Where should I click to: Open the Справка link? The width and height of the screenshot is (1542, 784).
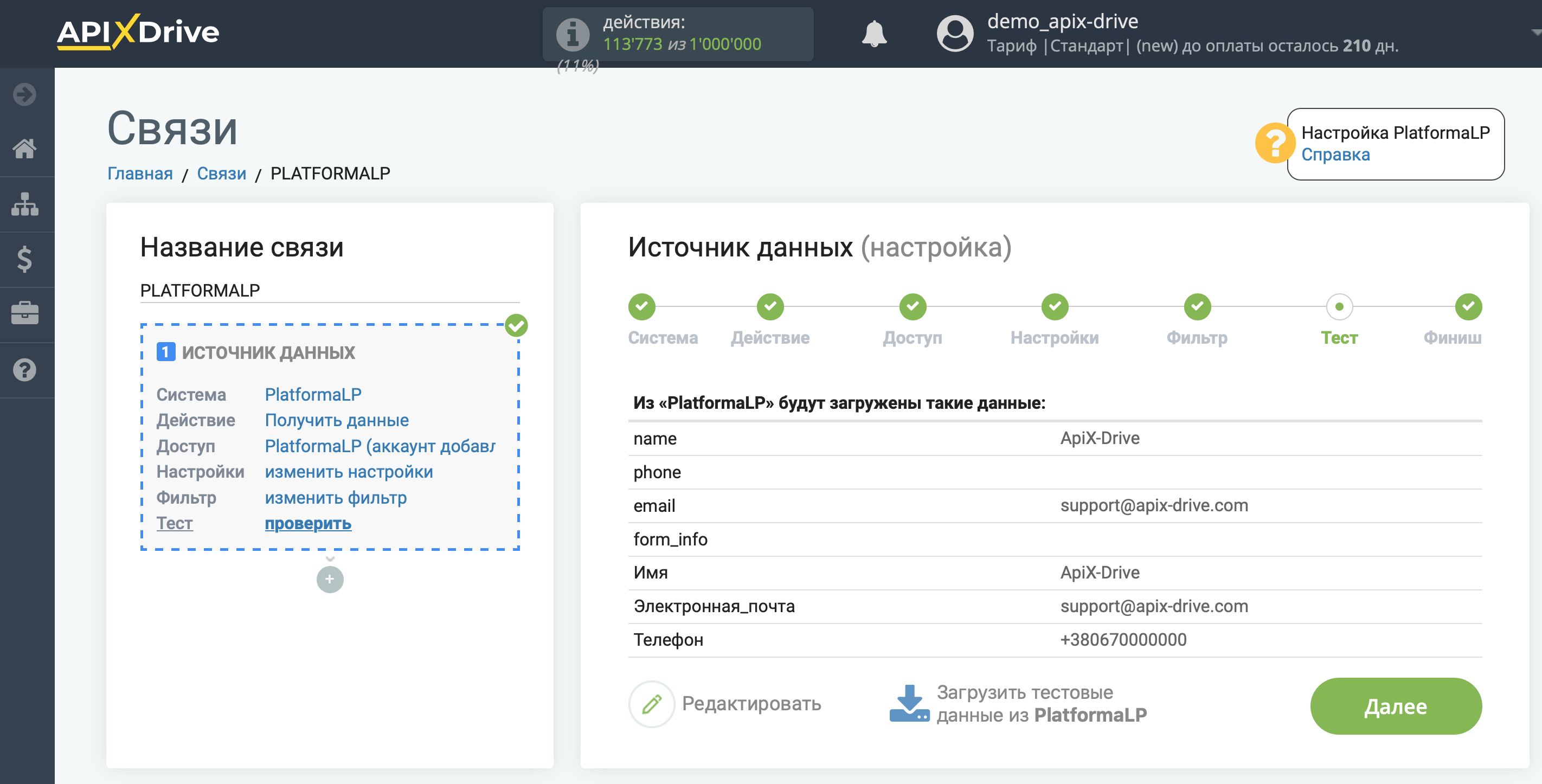click(1335, 155)
